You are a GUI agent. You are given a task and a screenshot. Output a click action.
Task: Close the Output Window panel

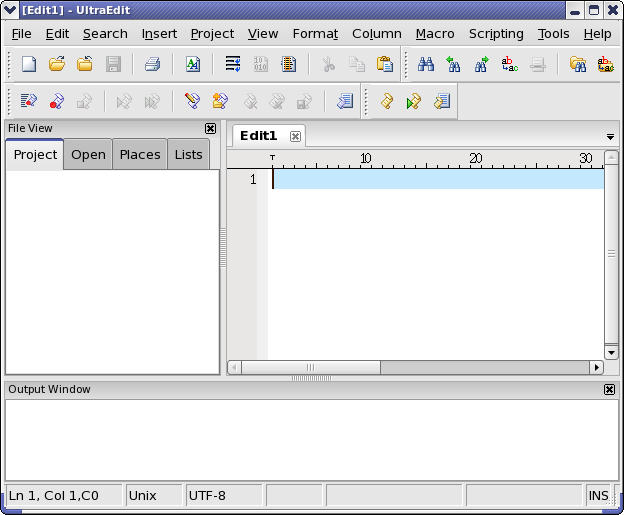(x=609, y=389)
